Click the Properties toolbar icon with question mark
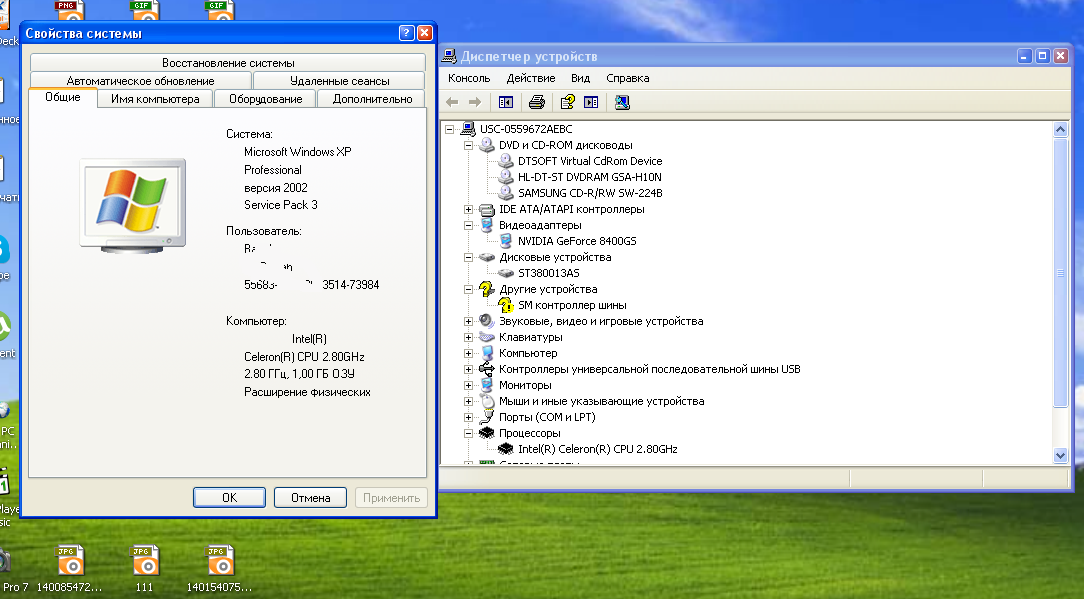Screen dimensions: 1084x599 567,102
